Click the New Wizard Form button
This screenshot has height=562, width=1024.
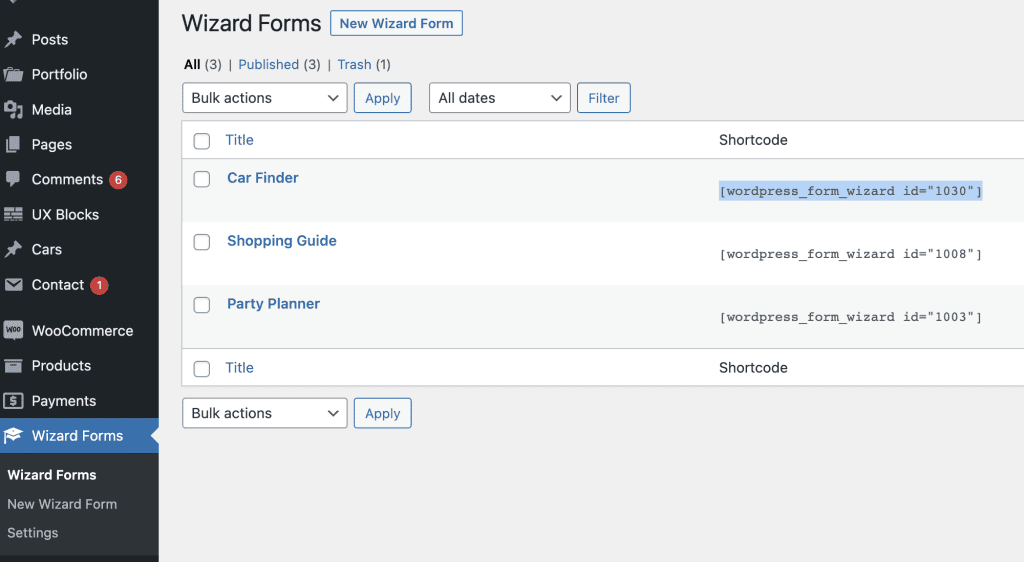tap(396, 23)
